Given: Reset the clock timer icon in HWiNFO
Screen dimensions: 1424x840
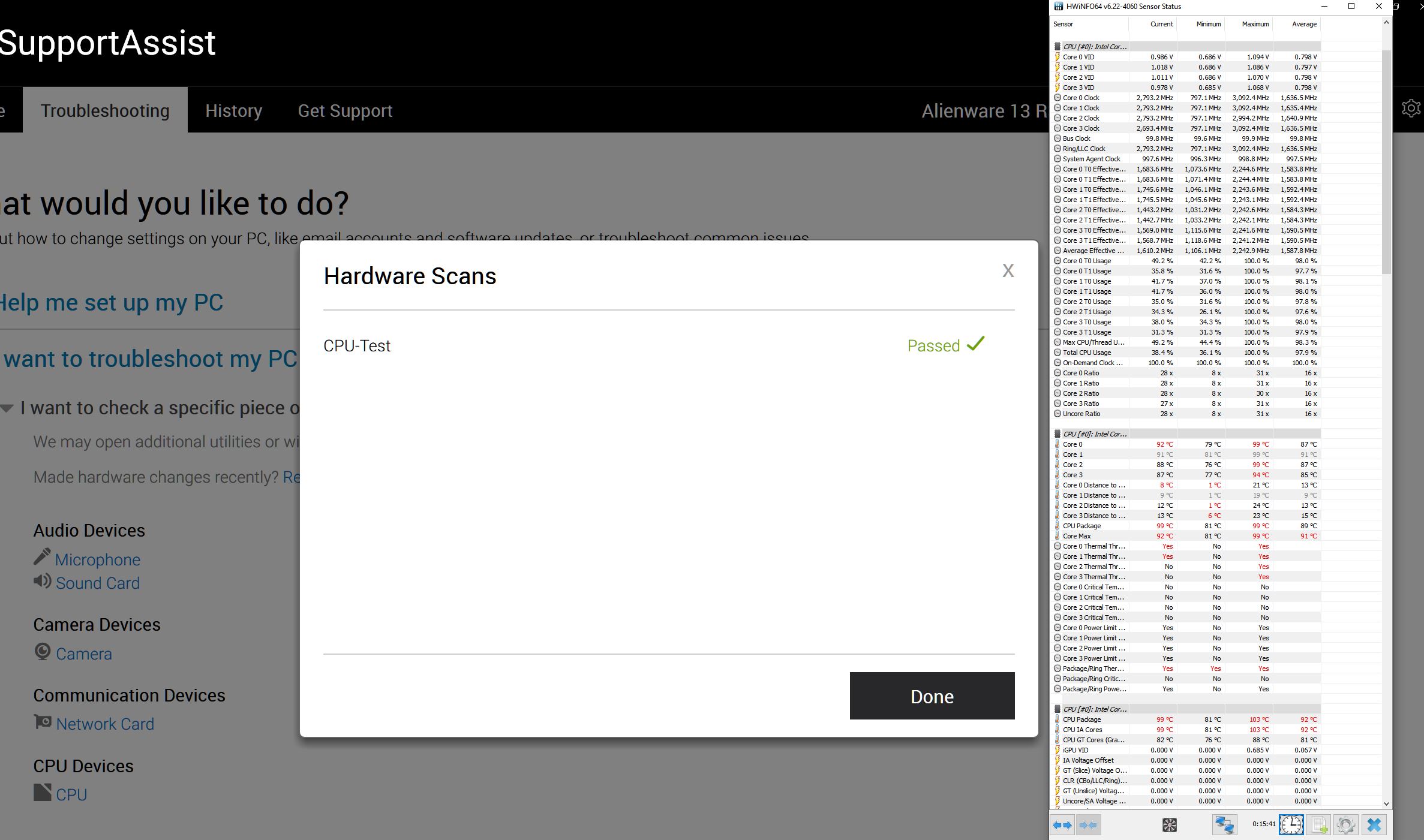Looking at the screenshot, I should (x=1291, y=825).
